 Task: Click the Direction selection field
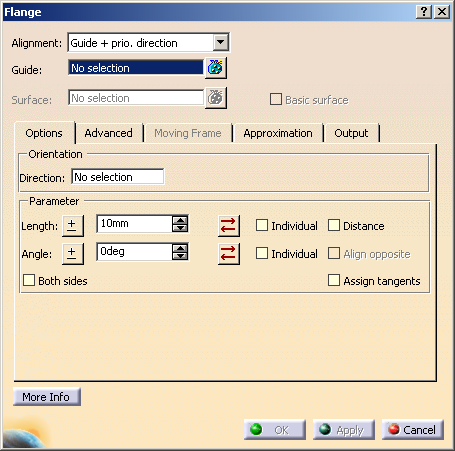click(118, 177)
